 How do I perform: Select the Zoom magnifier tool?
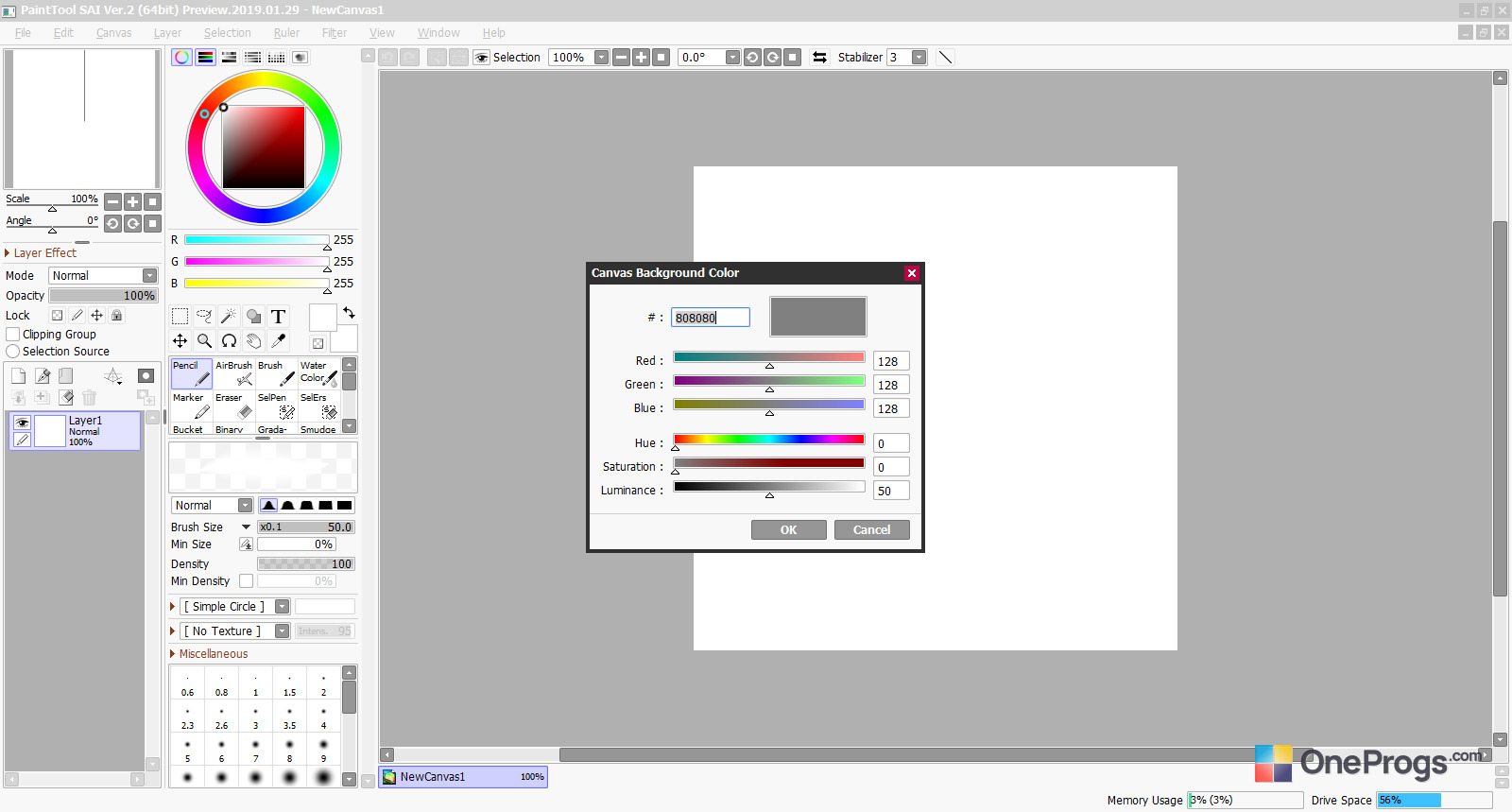point(204,341)
